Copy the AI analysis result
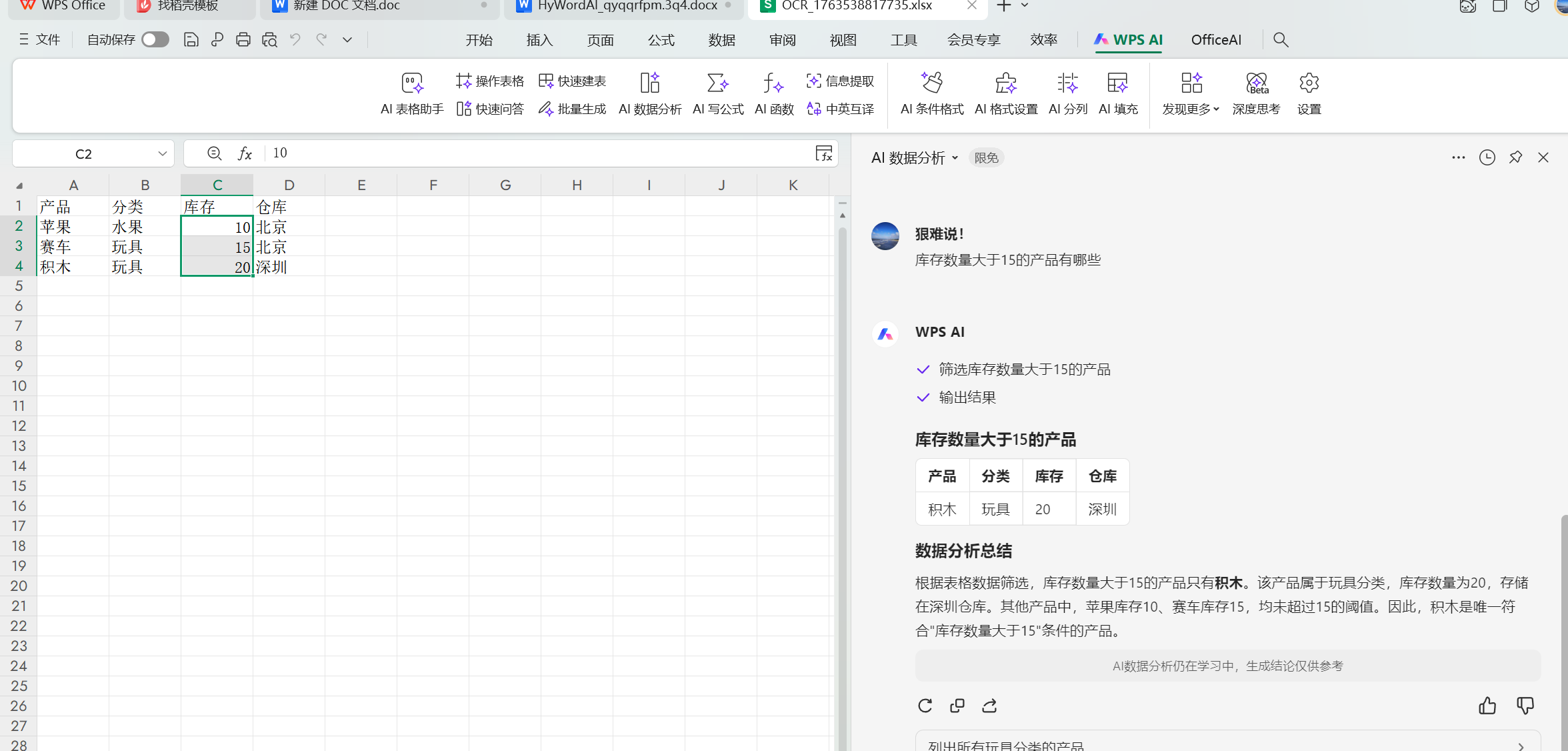 click(x=957, y=706)
